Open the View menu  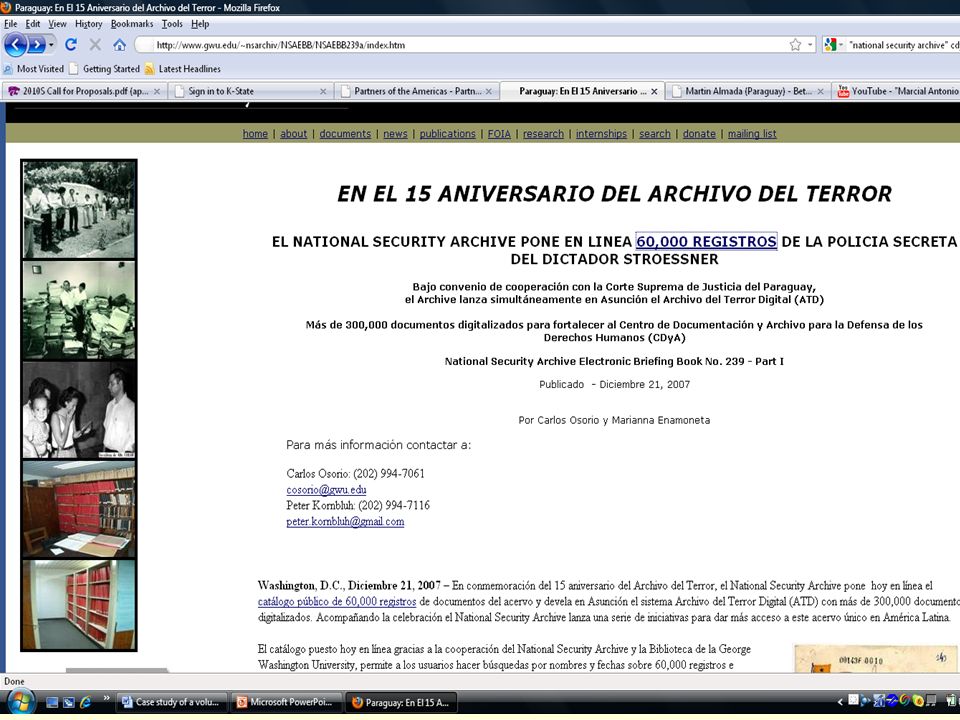57,24
